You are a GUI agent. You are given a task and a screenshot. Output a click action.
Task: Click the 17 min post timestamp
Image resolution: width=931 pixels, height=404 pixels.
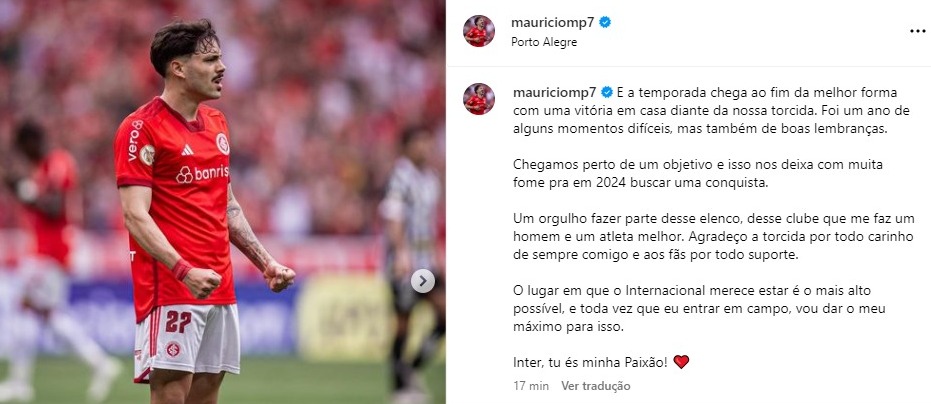coord(531,386)
